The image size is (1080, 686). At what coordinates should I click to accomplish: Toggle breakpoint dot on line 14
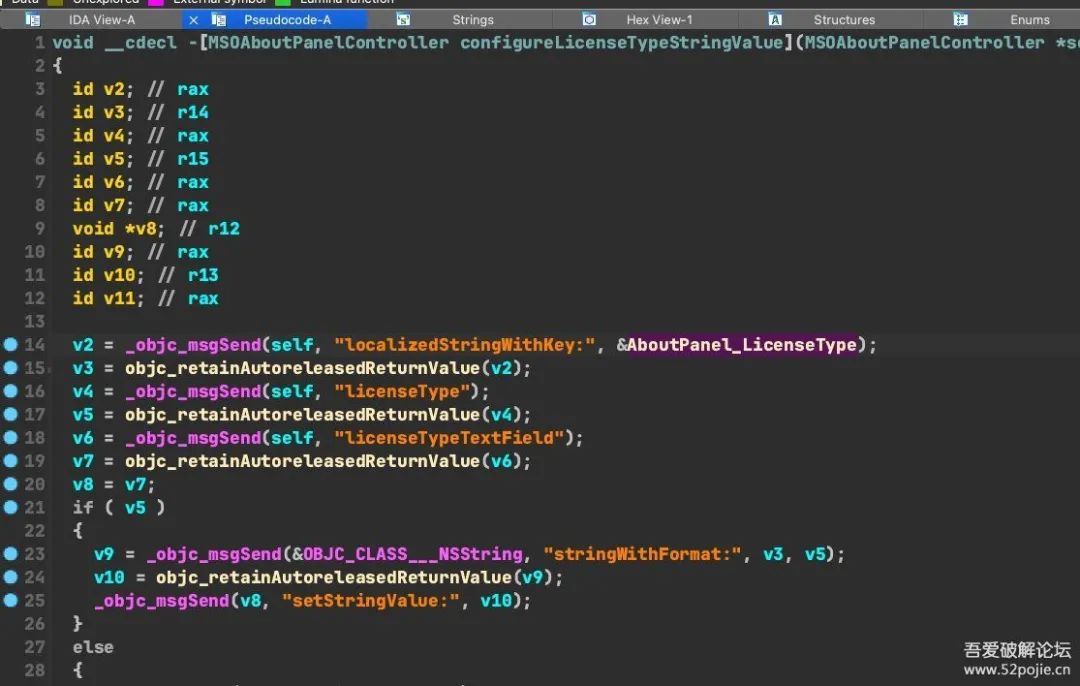(x=10, y=344)
